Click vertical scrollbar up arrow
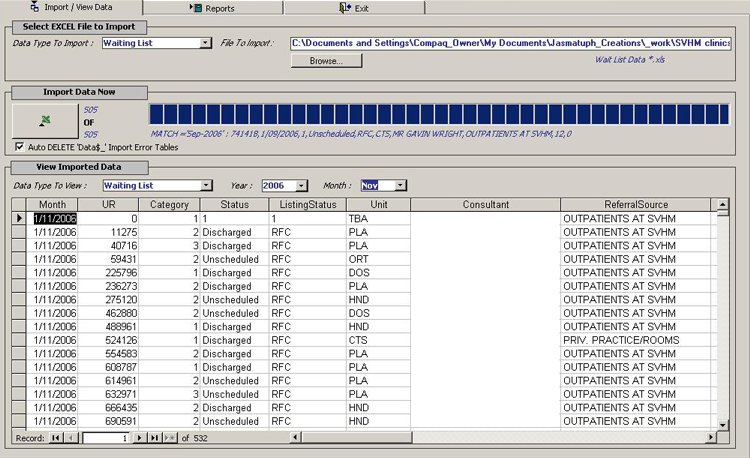The image size is (750, 458). (x=723, y=205)
